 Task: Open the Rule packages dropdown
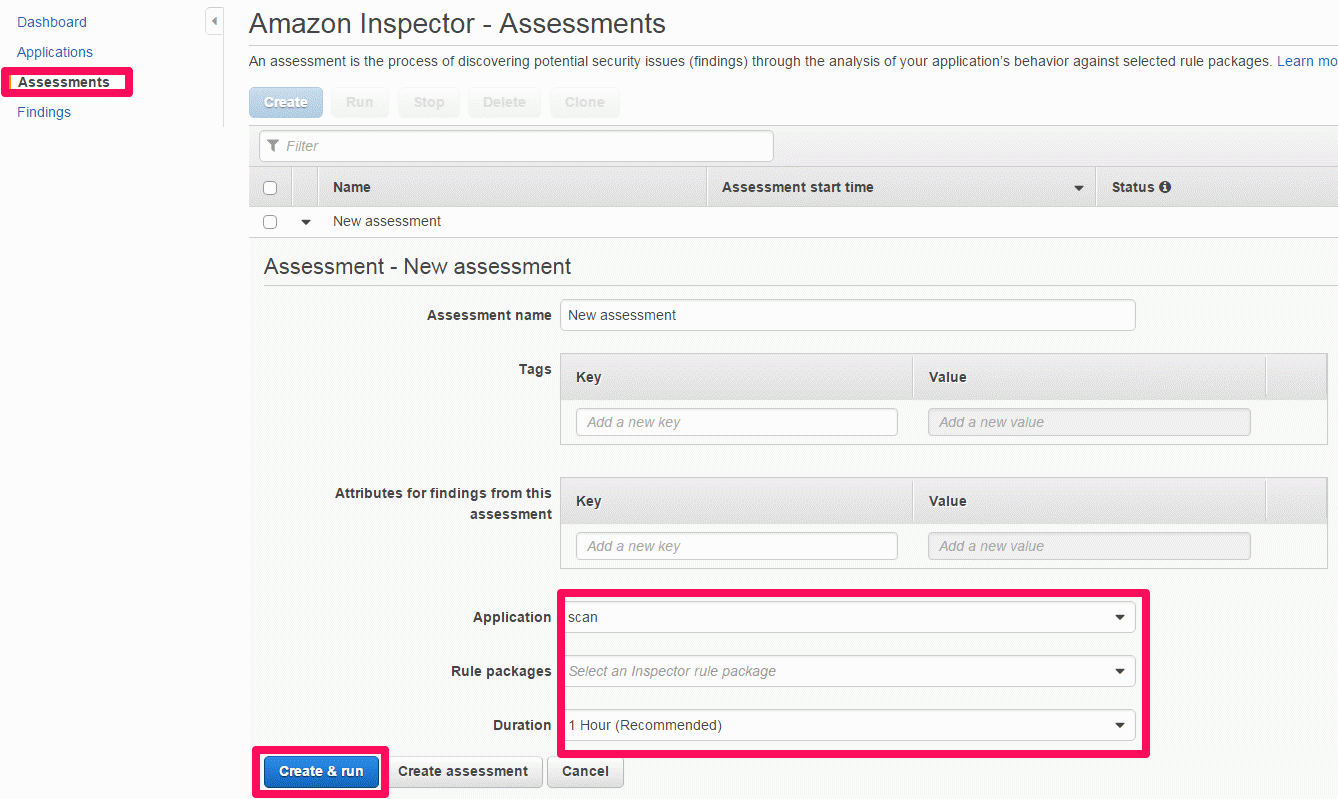[848, 671]
